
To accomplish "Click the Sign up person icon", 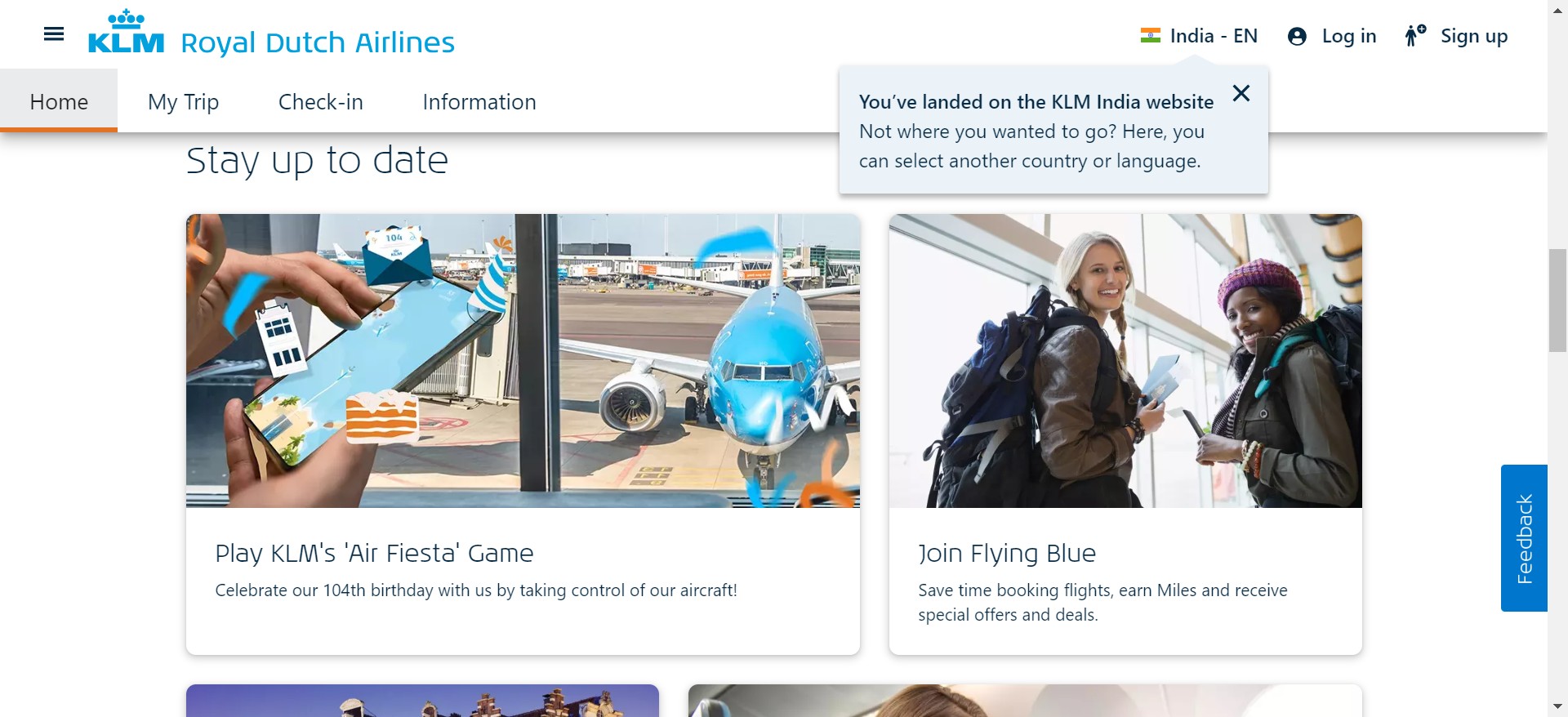I will (1414, 36).
